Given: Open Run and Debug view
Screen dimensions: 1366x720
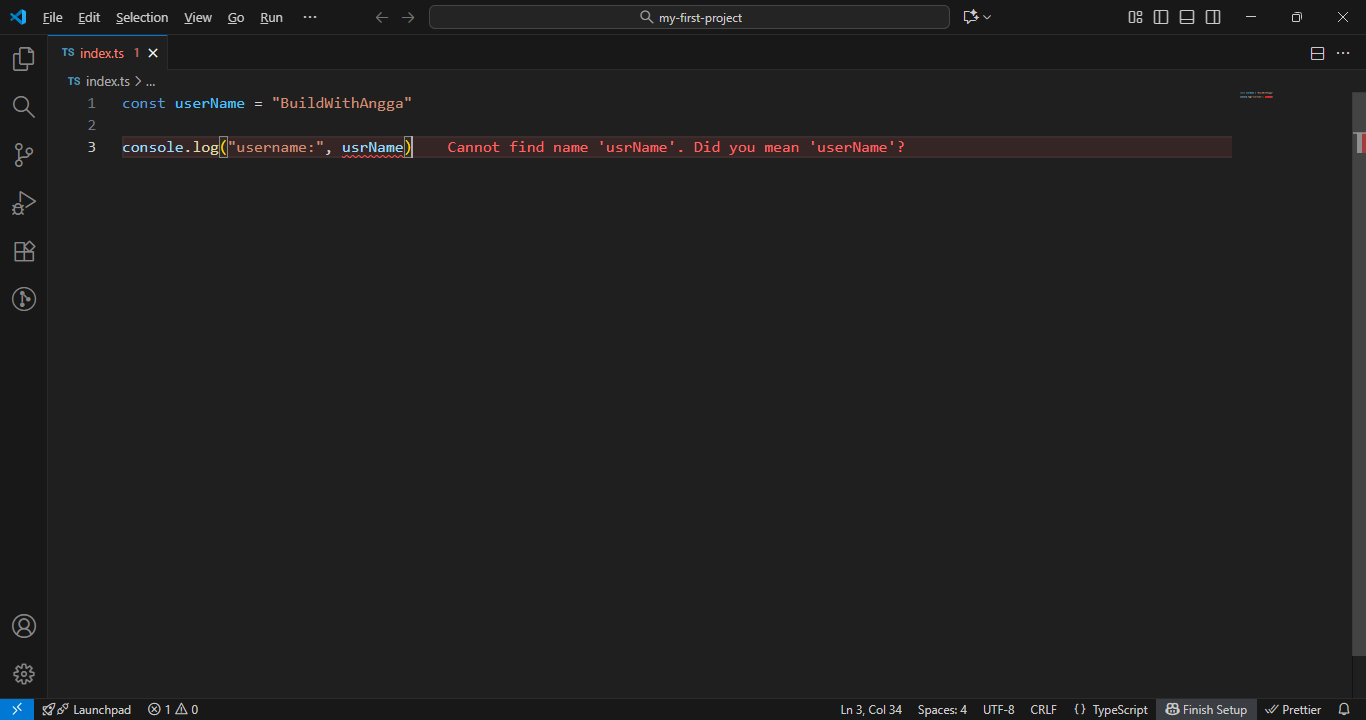Looking at the screenshot, I should pyautogui.click(x=24, y=203).
